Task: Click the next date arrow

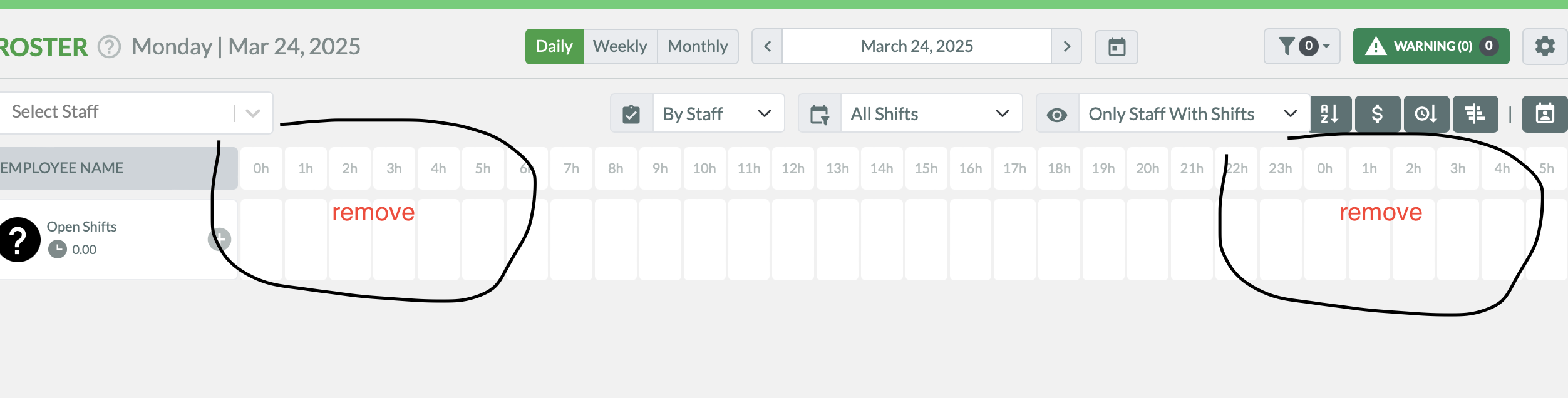Action: (x=1066, y=46)
